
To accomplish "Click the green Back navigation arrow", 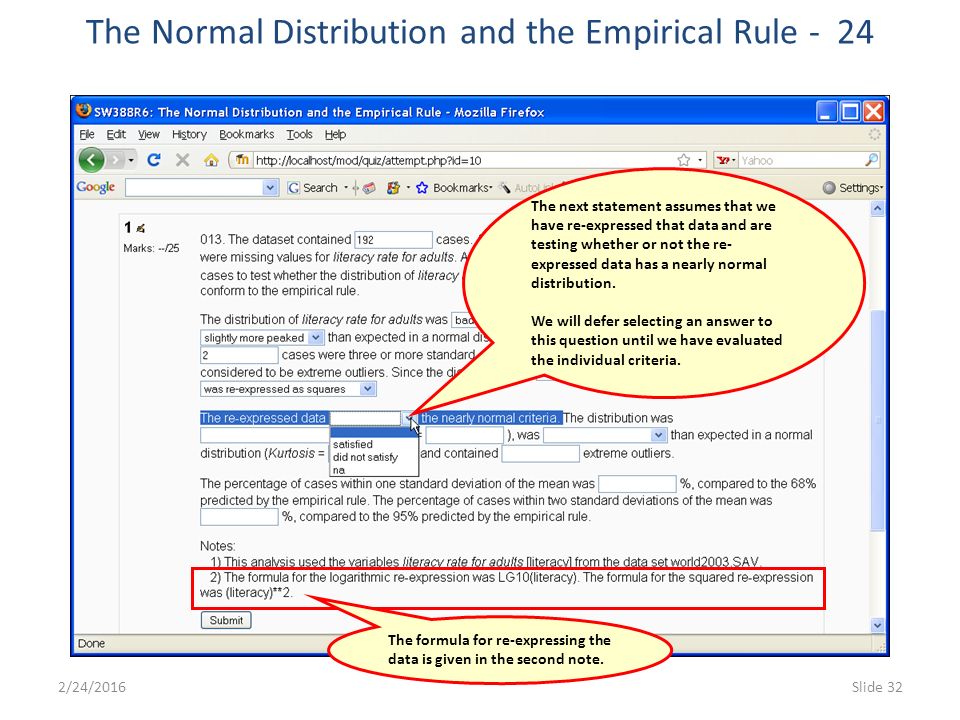I will click(x=91, y=160).
